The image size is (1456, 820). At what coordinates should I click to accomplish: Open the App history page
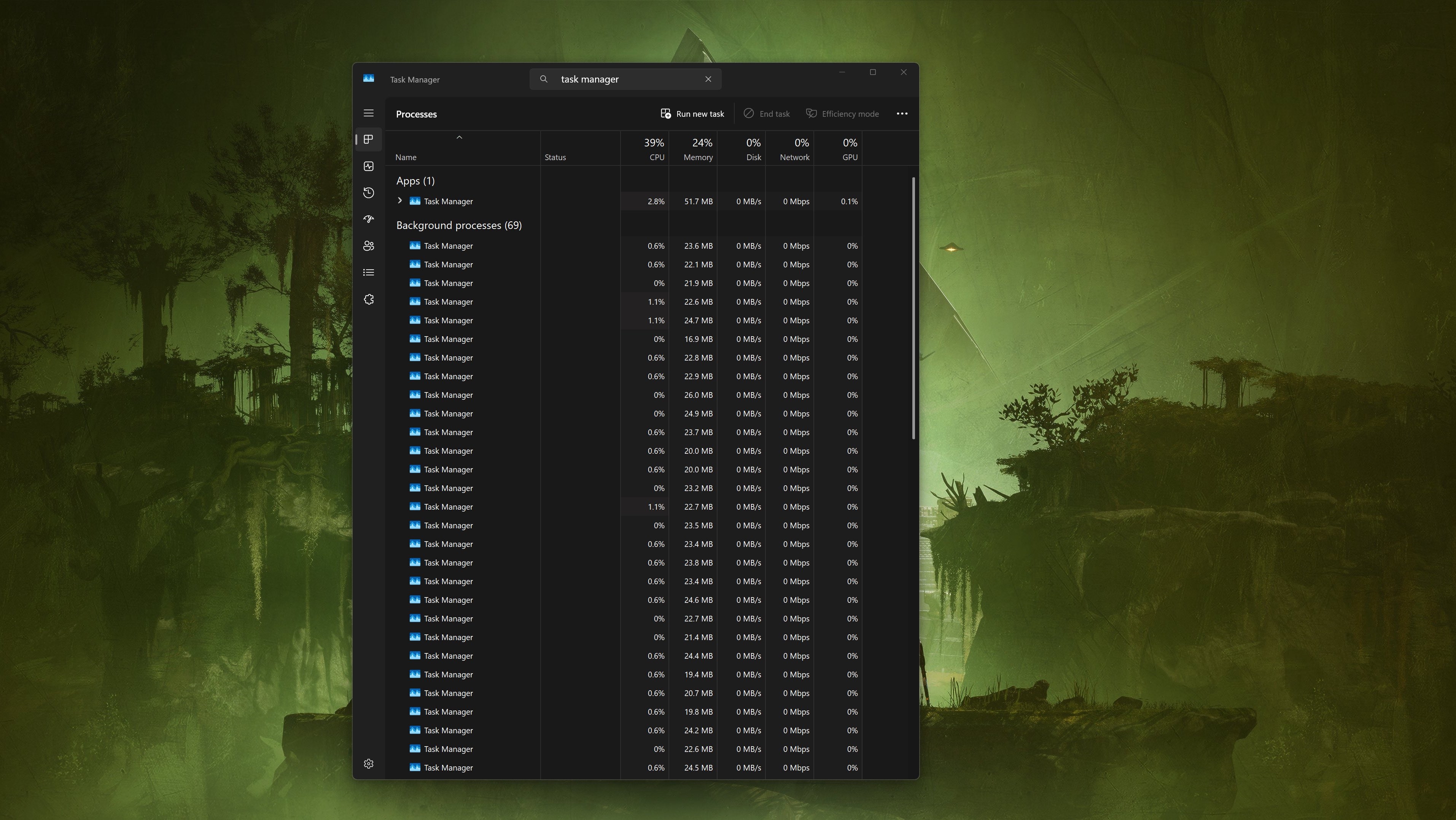click(x=369, y=193)
